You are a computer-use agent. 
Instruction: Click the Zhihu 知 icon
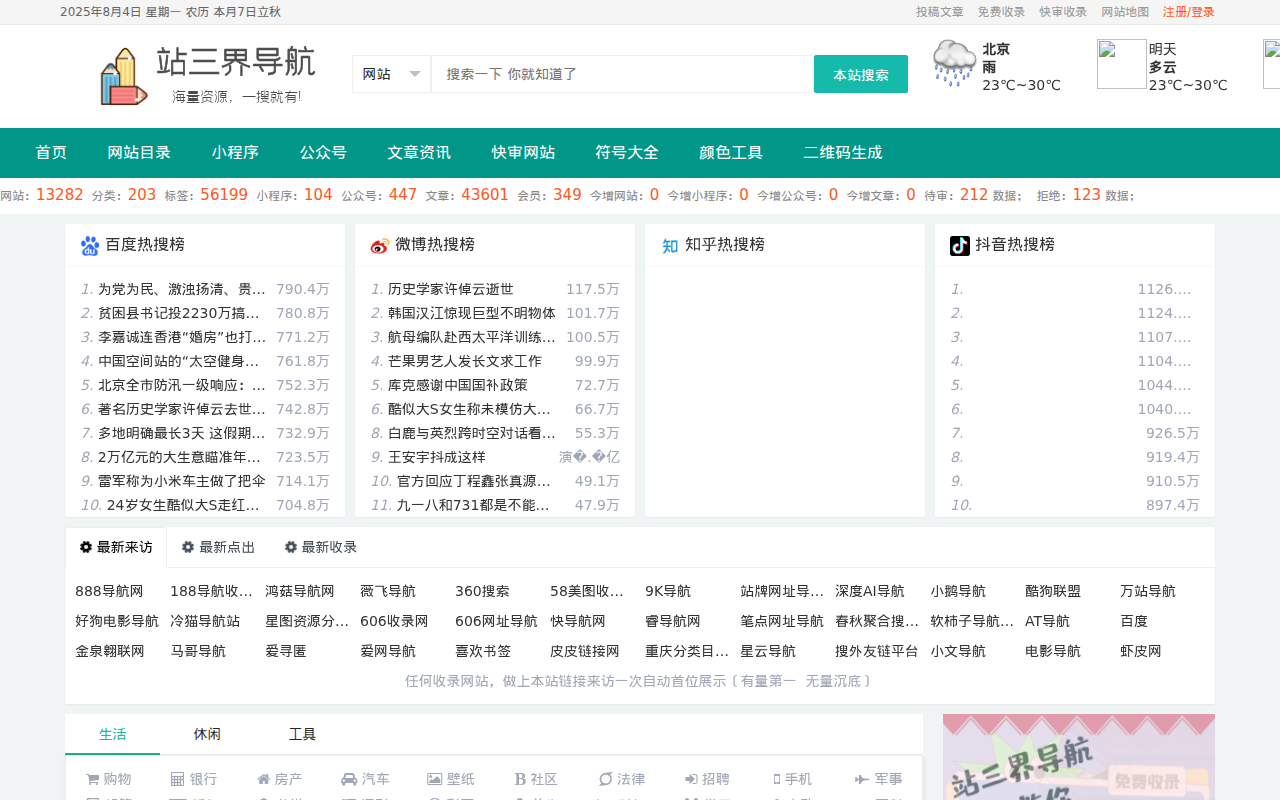(670, 245)
